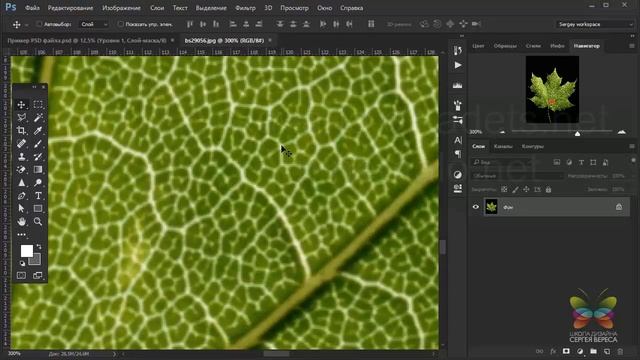Select the Magic Wand tool
640x360 pixels.
[38, 118]
